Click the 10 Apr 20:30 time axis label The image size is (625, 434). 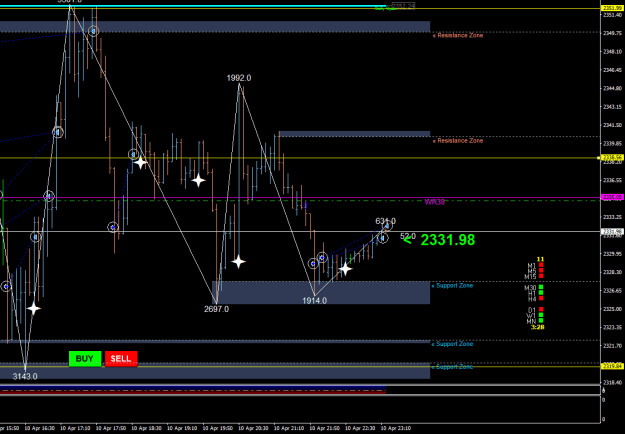pos(253,428)
